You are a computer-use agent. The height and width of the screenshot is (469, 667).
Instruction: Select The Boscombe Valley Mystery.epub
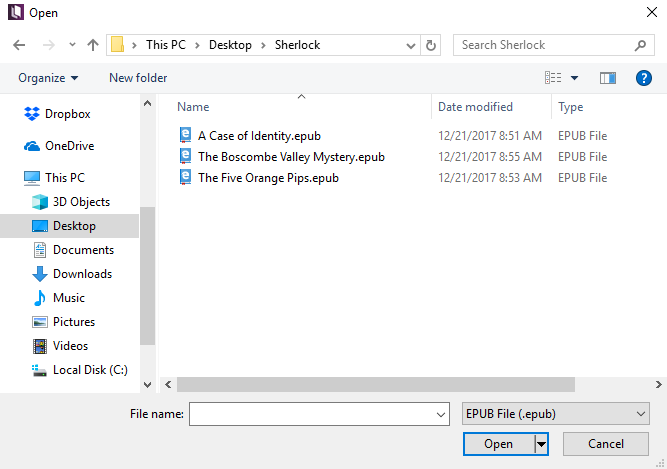click(291, 157)
